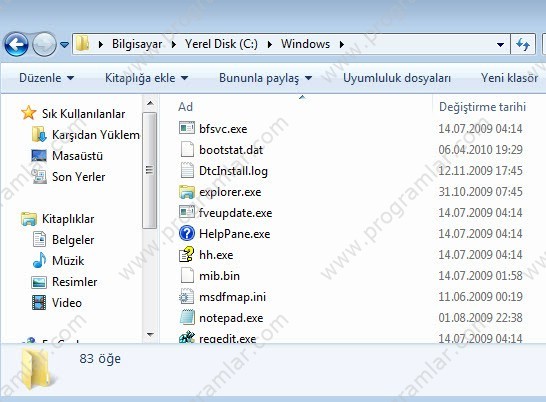Click the Masaüstü desktop icon
This screenshot has width=546, height=402.
pos(39,155)
